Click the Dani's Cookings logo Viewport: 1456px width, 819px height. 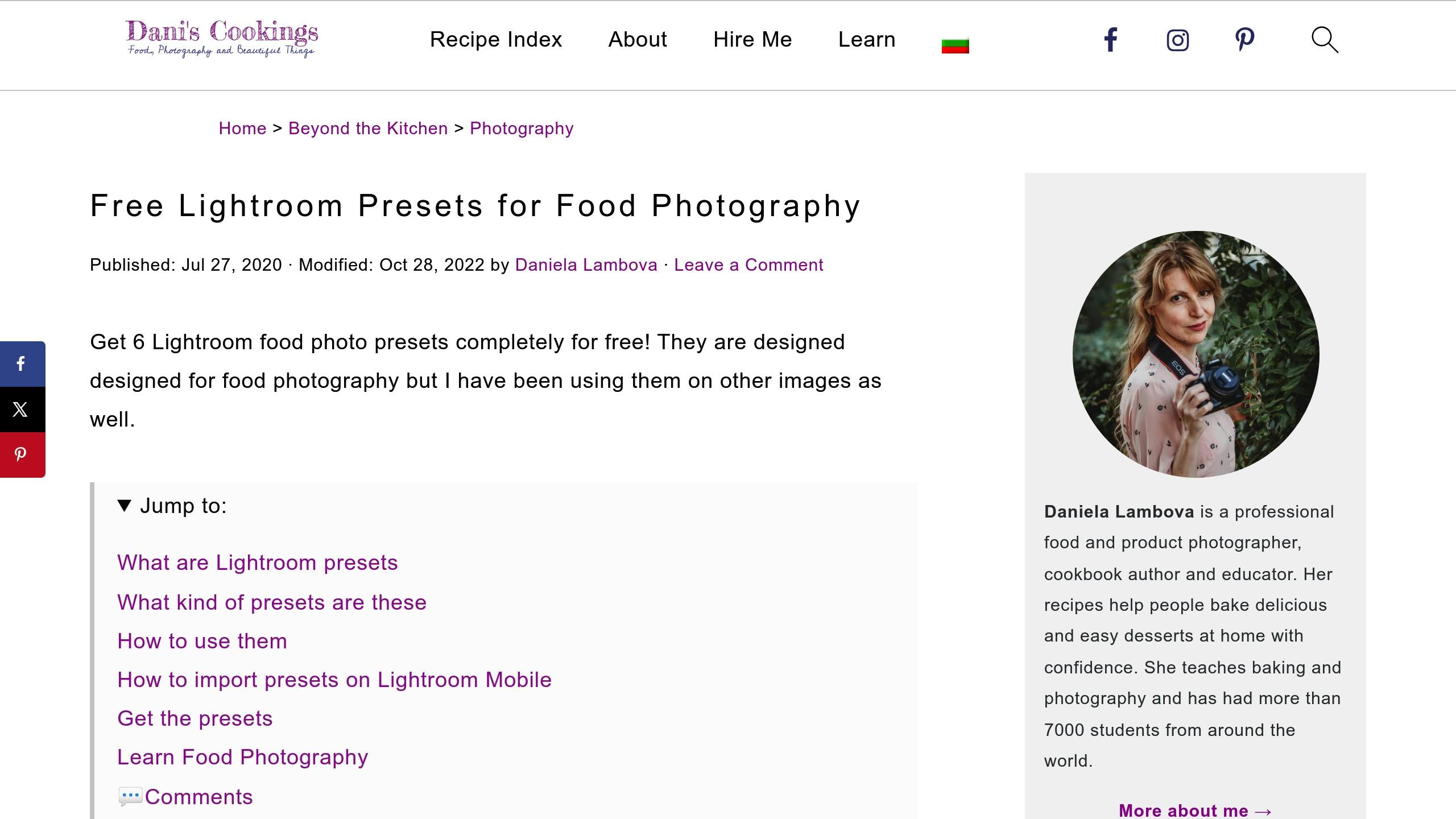[221, 39]
